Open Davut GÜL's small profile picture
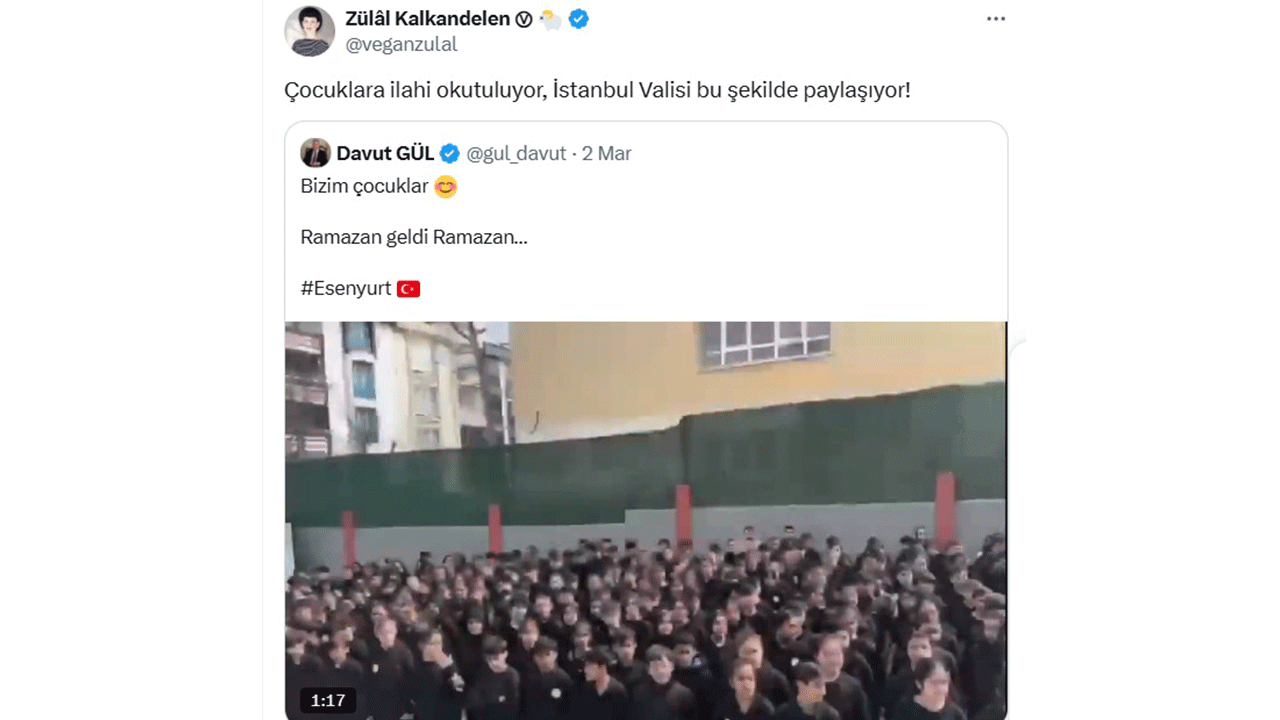 [316, 153]
